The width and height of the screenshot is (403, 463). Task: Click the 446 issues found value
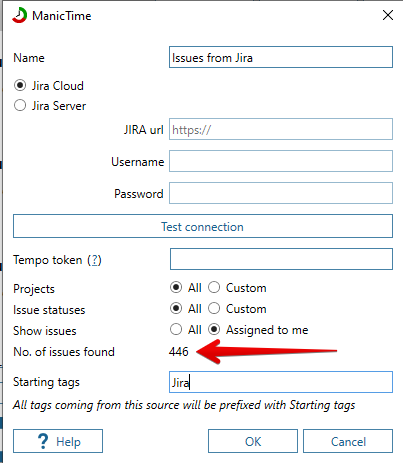179,351
